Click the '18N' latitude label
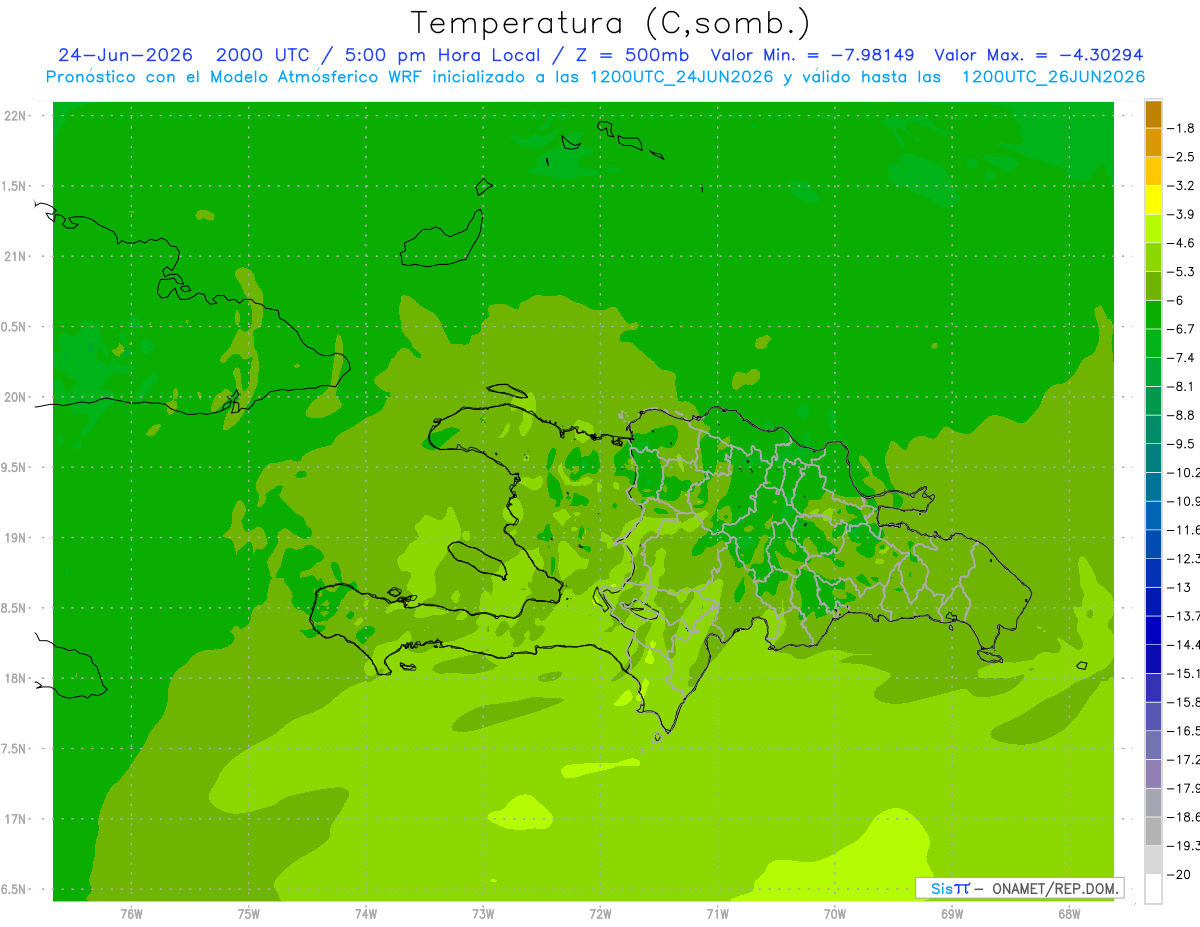1200x927 pixels. click(x=16, y=678)
